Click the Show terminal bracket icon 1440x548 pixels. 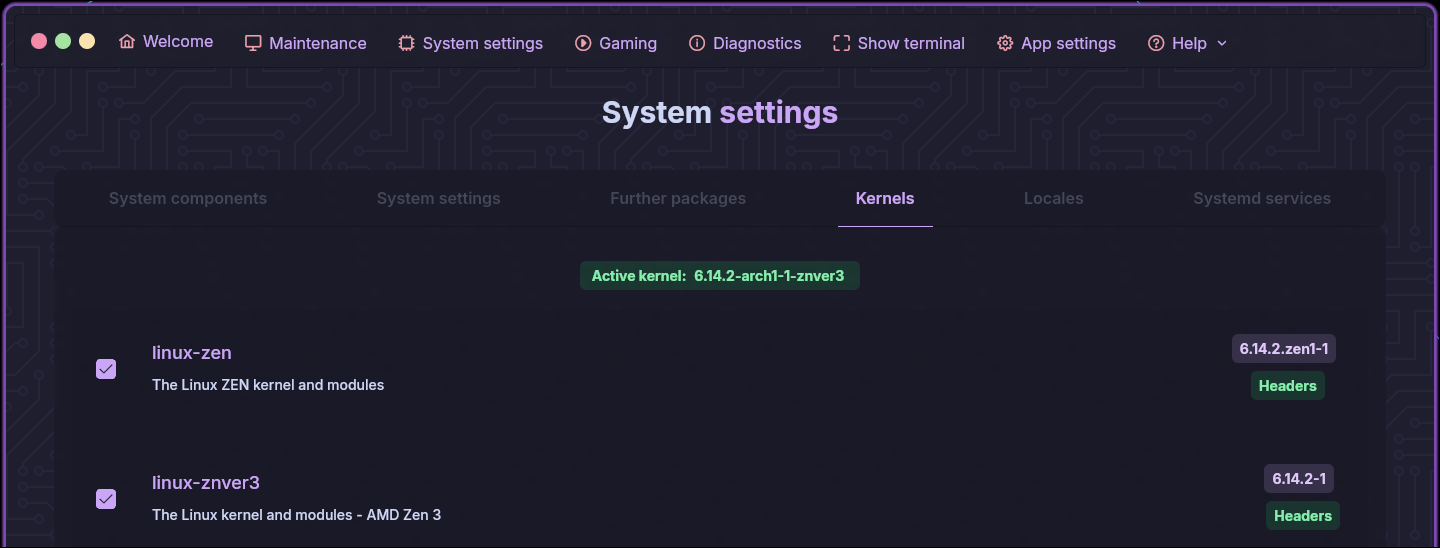(841, 43)
